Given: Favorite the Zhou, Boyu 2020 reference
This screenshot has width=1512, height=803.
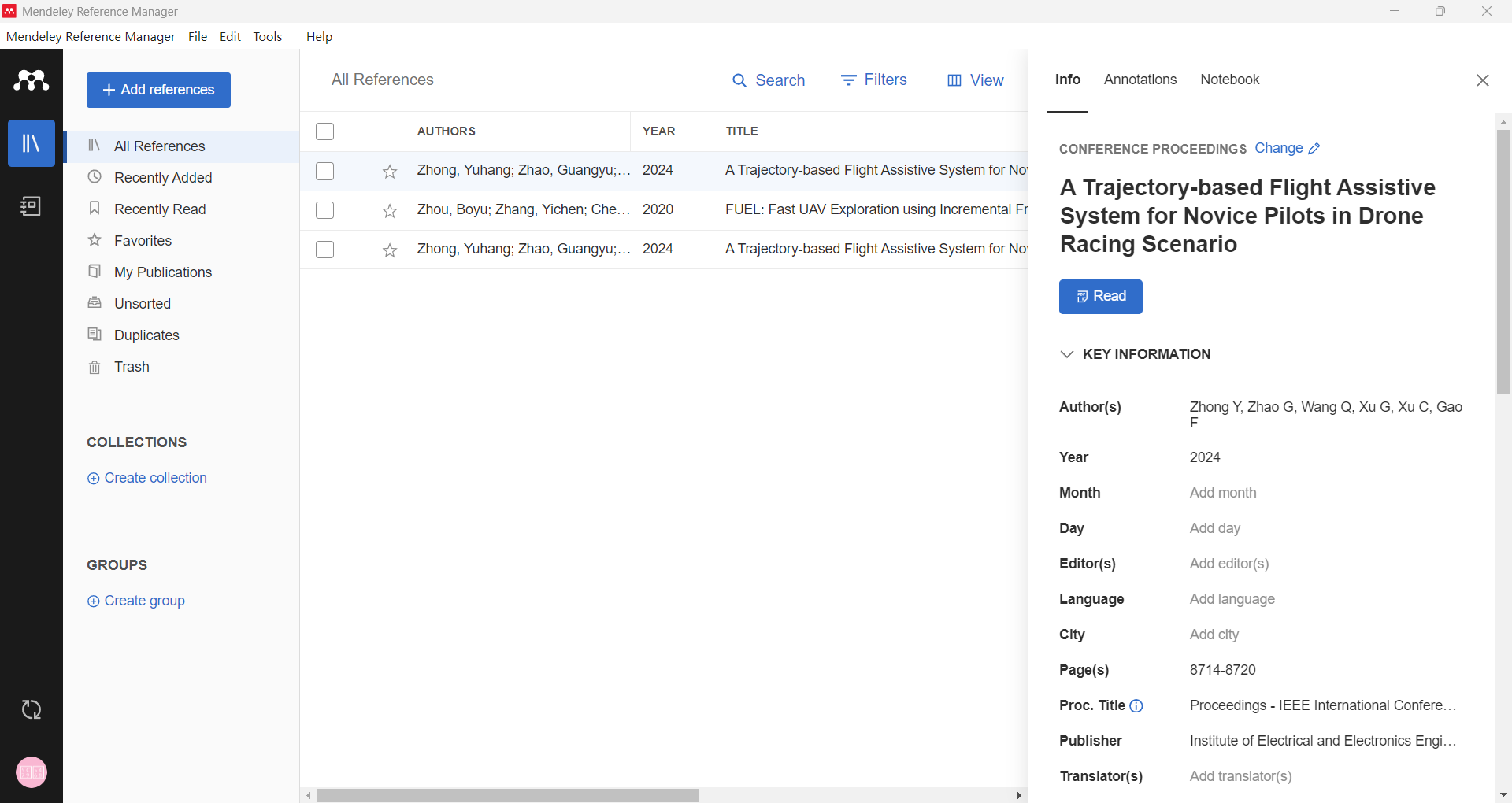Looking at the screenshot, I should tap(390, 211).
